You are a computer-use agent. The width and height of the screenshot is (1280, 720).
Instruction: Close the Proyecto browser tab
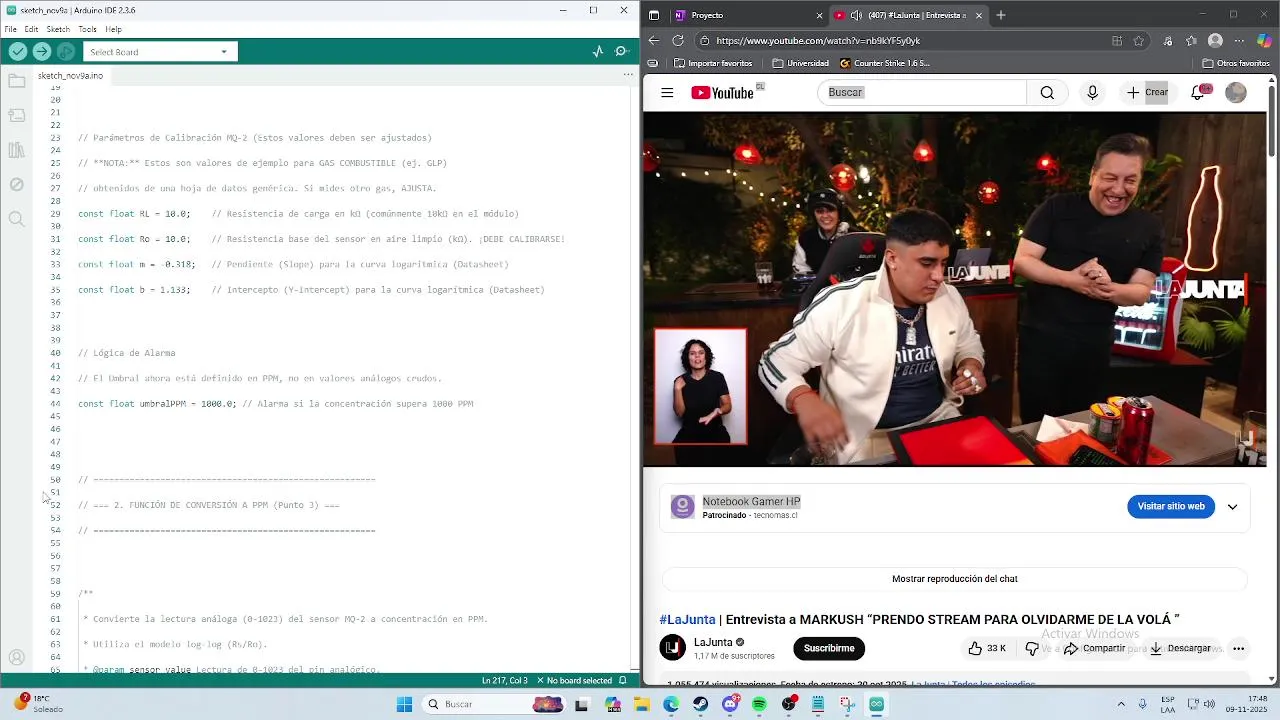[819, 15]
